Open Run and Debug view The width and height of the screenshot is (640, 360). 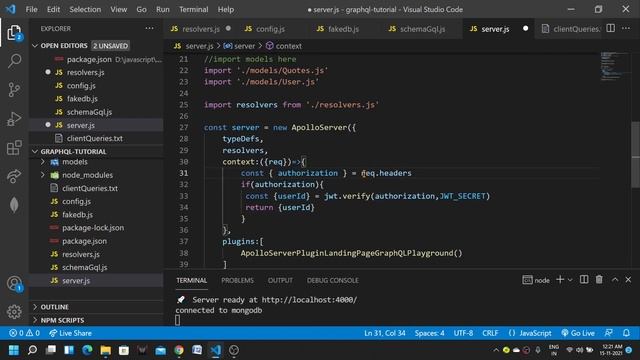[14, 119]
